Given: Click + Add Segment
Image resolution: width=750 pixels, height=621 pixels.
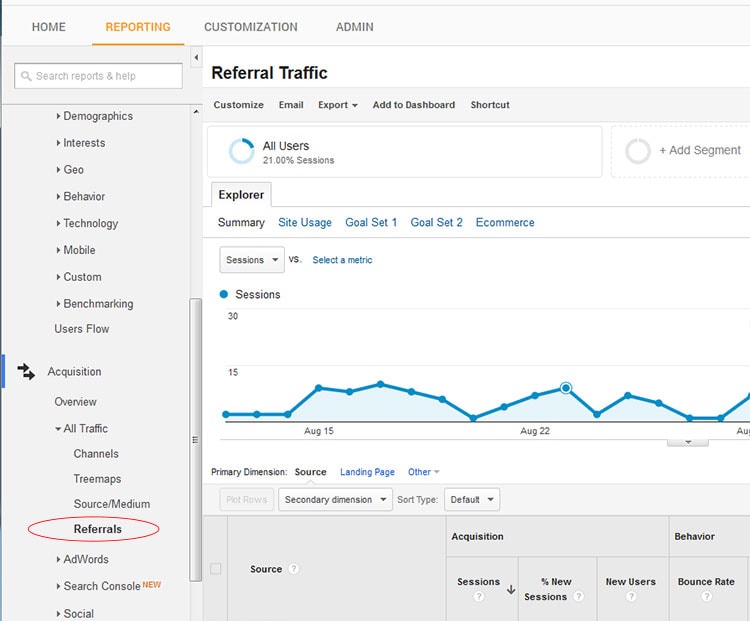Looking at the screenshot, I should point(700,150).
